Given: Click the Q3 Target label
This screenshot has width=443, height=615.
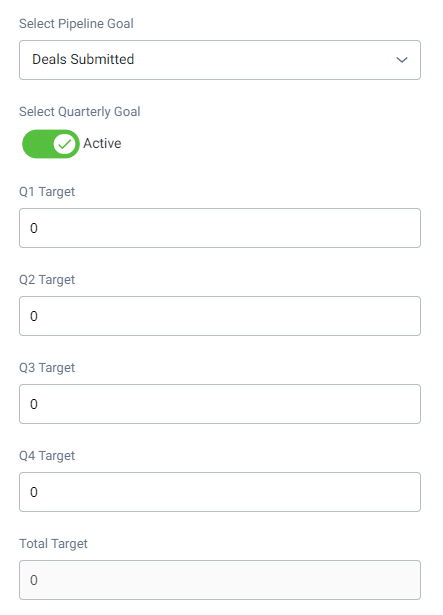Looking at the screenshot, I should [x=47, y=368].
